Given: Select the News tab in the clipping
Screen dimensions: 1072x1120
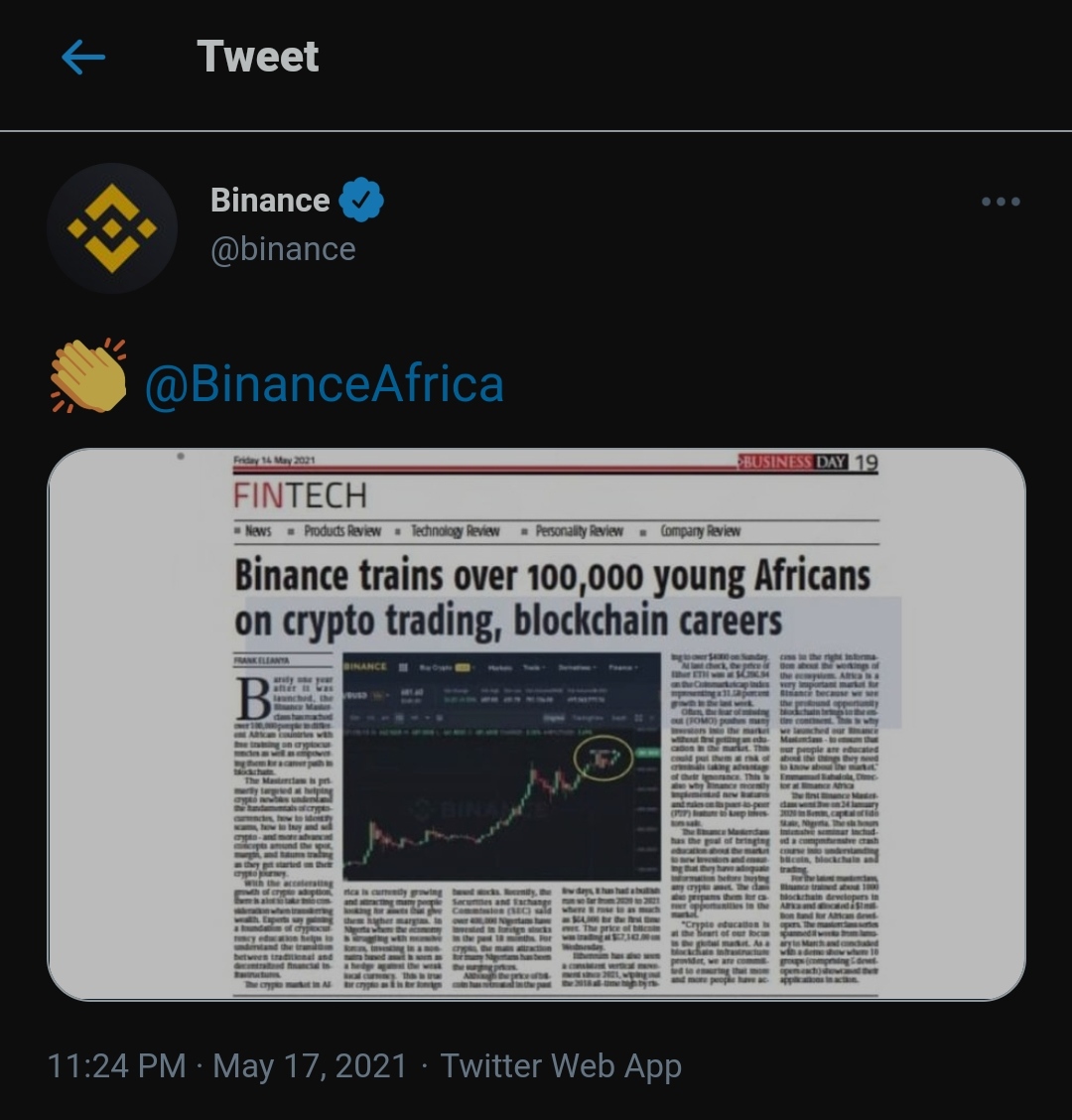Looking at the screenshot, I should [257, 531].
